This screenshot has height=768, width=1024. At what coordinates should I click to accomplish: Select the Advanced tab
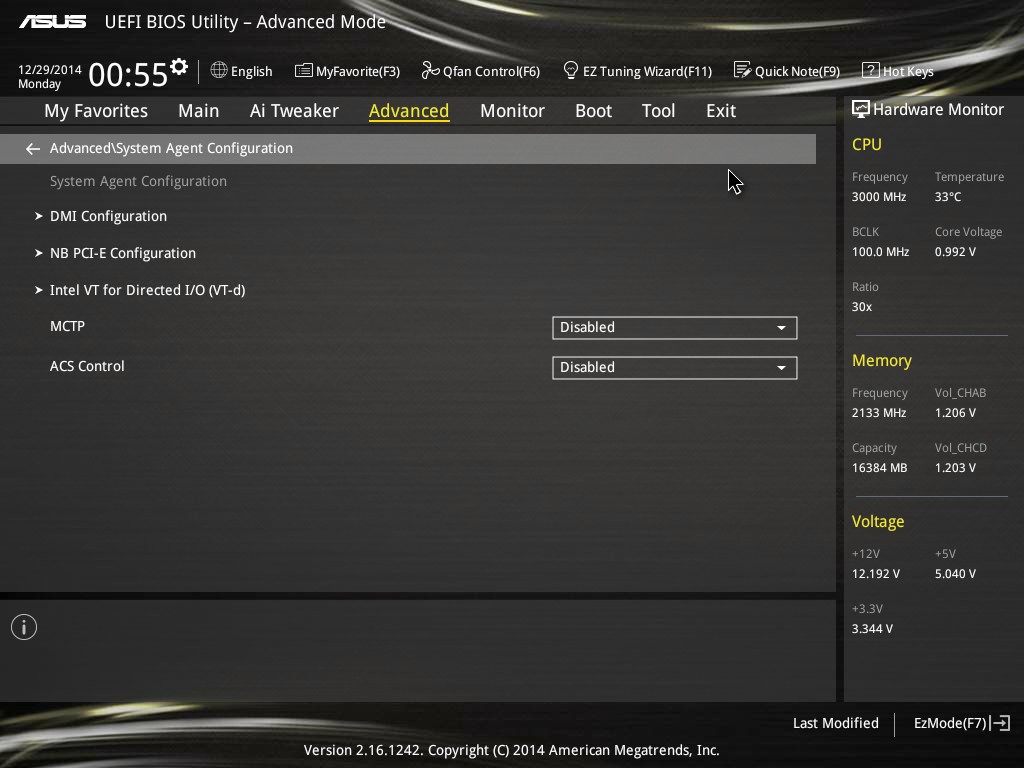pos(409,111)
